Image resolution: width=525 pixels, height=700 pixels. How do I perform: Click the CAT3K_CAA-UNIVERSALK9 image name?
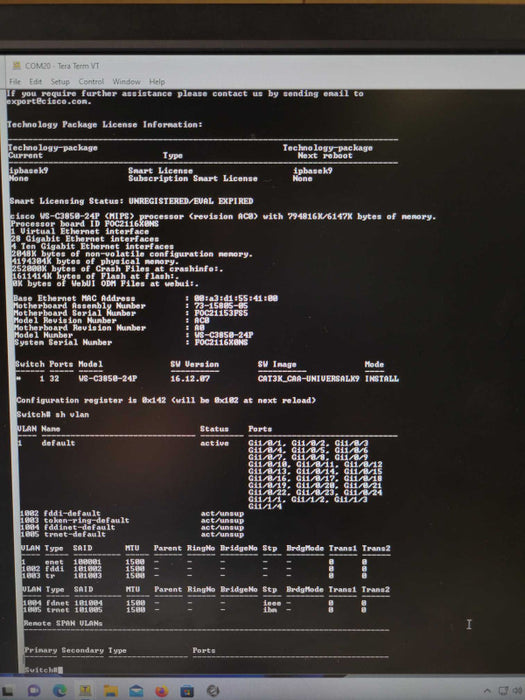(x=308, y=379)
